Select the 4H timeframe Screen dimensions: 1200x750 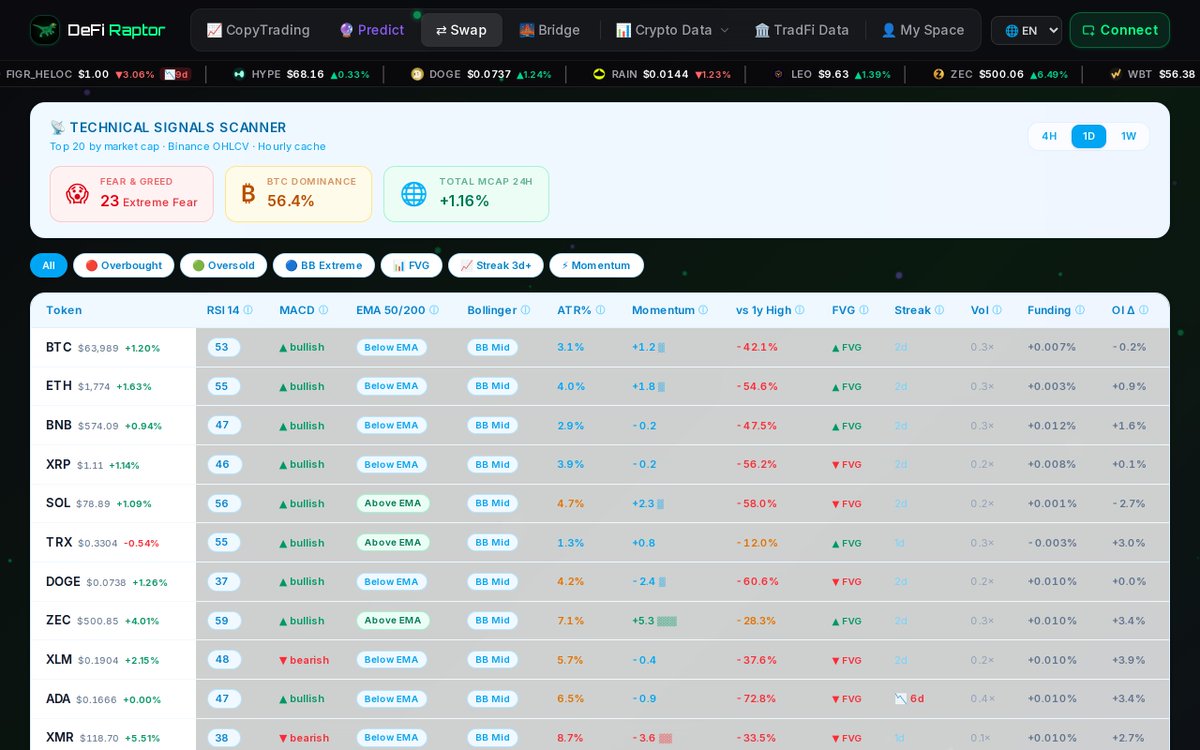(1049, 136)
